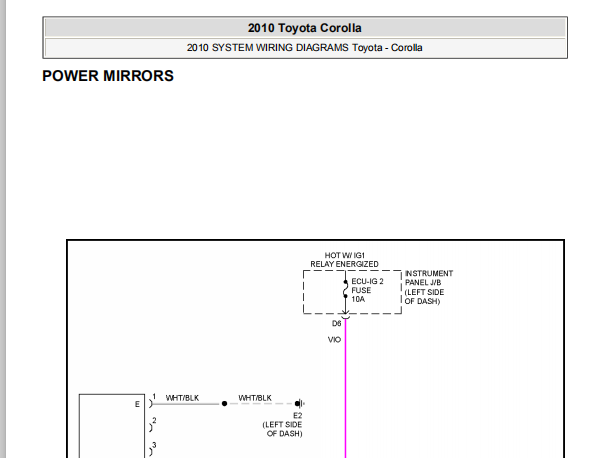Click connector pin 2

click(x=152, y=424)
